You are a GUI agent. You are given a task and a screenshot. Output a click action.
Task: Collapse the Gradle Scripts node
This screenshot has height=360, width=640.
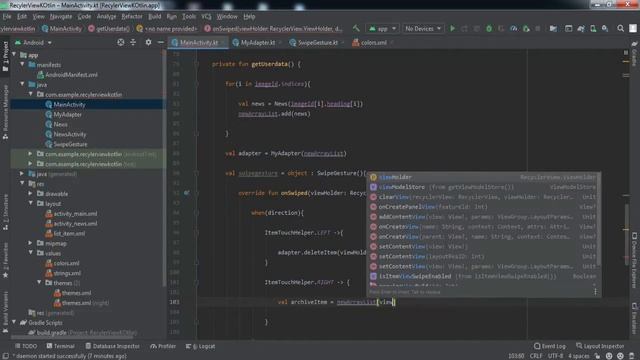click(x=15, y=322)
